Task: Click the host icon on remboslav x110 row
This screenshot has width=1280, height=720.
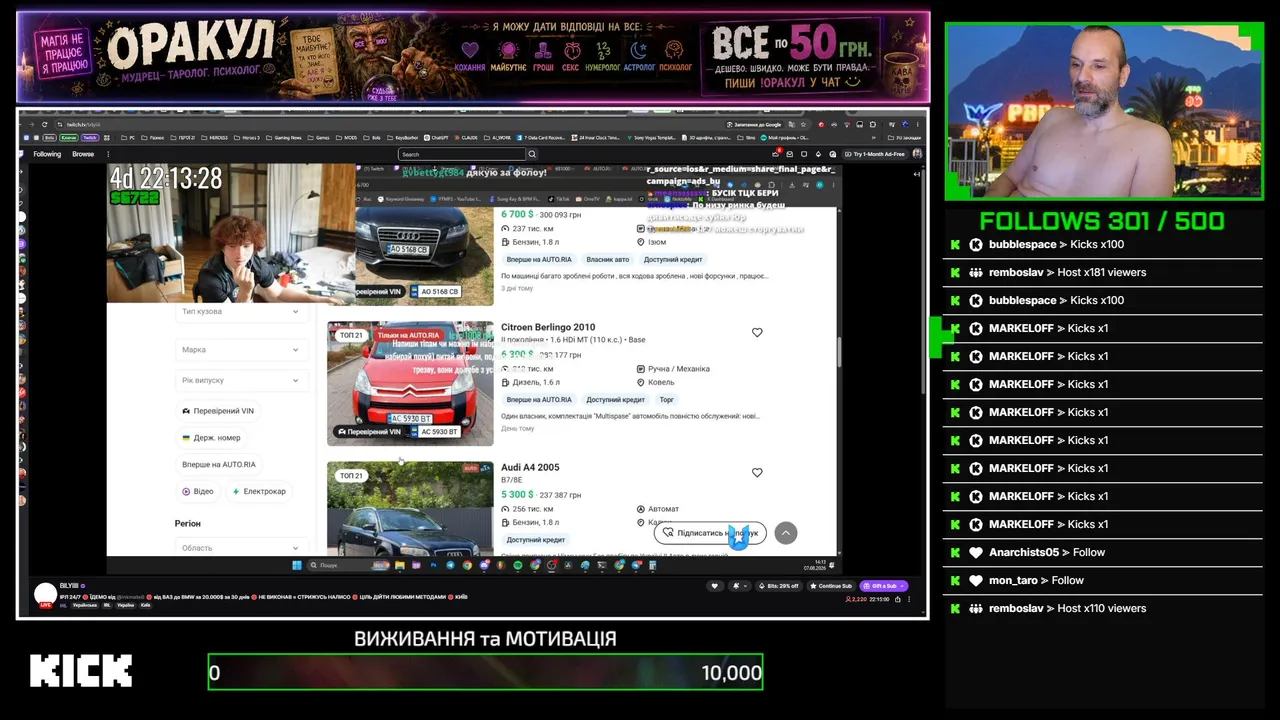Action: point(976,608)
